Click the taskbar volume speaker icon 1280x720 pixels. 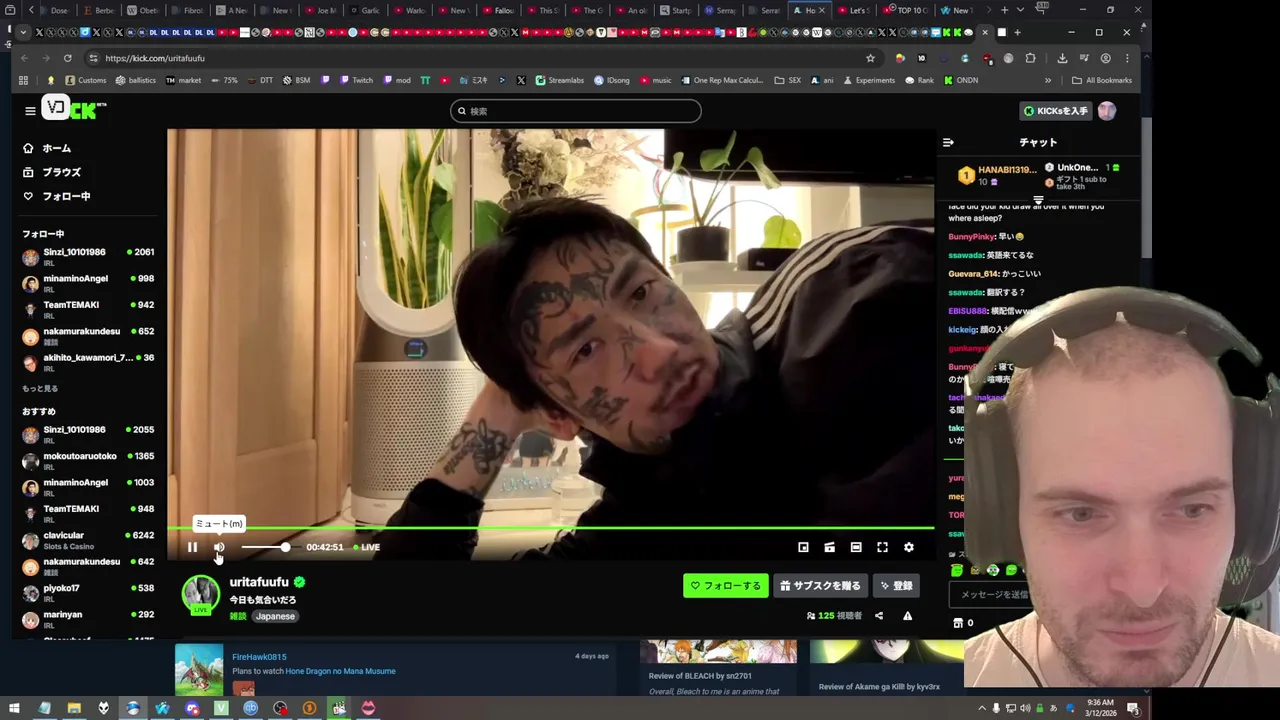click(x=1025, y=708)
